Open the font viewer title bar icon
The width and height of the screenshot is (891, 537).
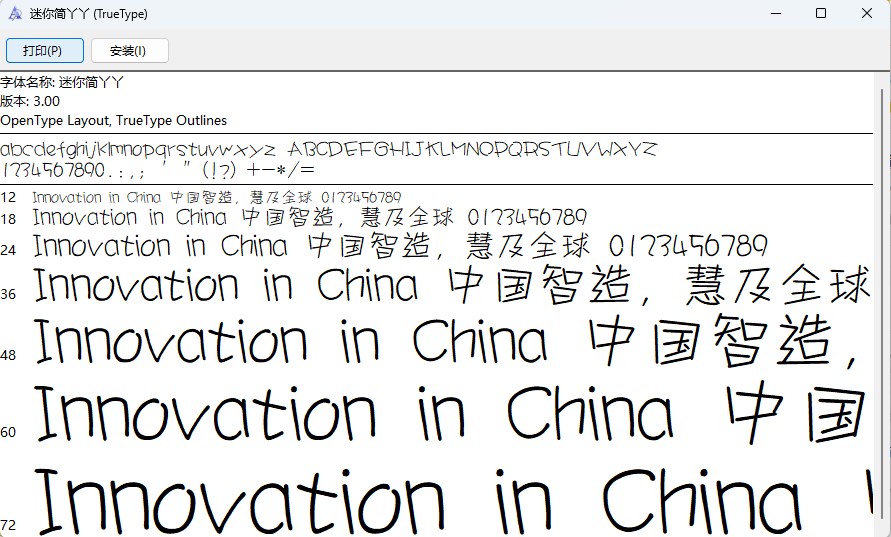[15, 13]
